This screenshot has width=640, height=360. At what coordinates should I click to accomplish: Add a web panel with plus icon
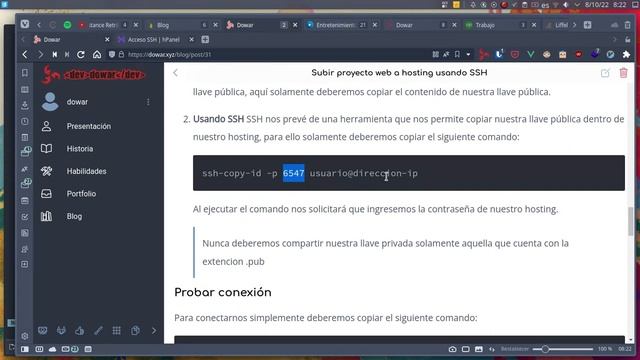click(x=25, y=264)
